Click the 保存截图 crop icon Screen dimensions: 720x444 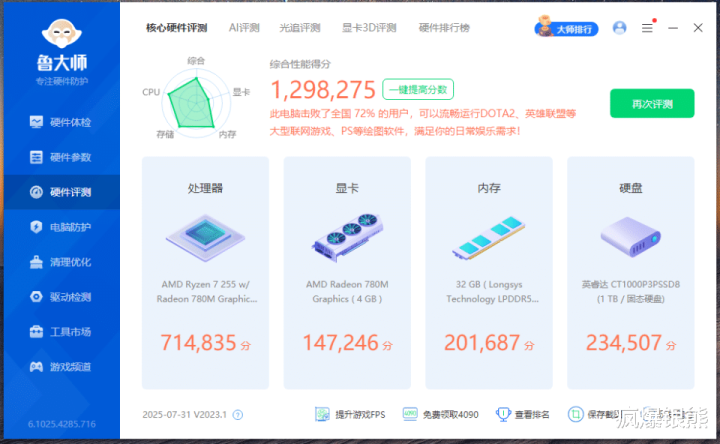[x=575, y=414]
